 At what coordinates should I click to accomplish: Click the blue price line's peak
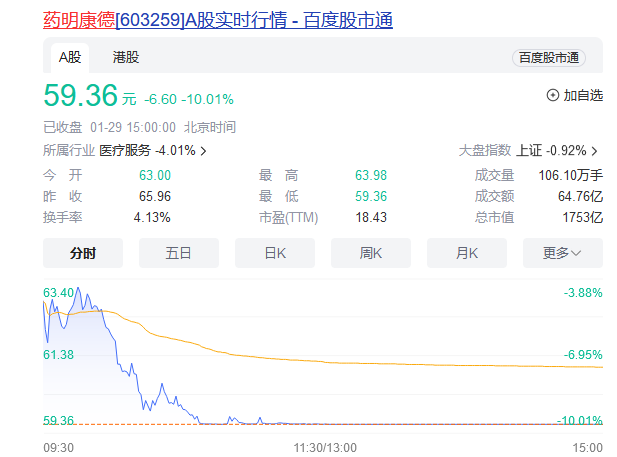click(78, 288)
